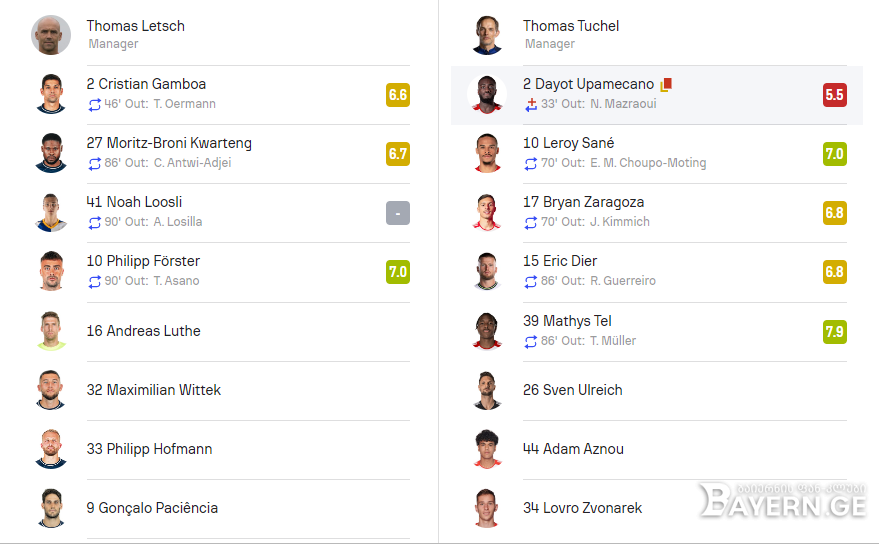Select 34 Lovro Zvonarek player name
The image size is (879, 544).
[582, 508]
